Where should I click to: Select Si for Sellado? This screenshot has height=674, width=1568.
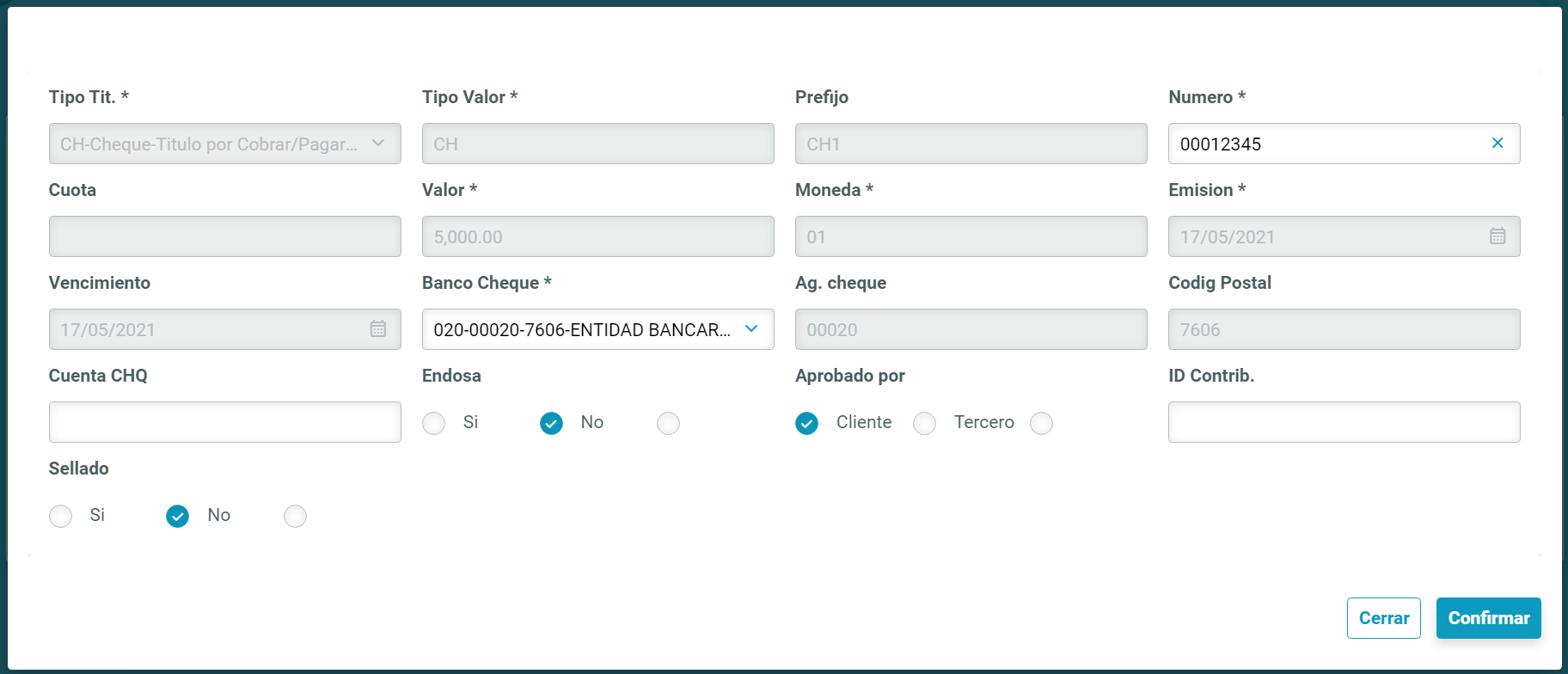coord(61,516)
